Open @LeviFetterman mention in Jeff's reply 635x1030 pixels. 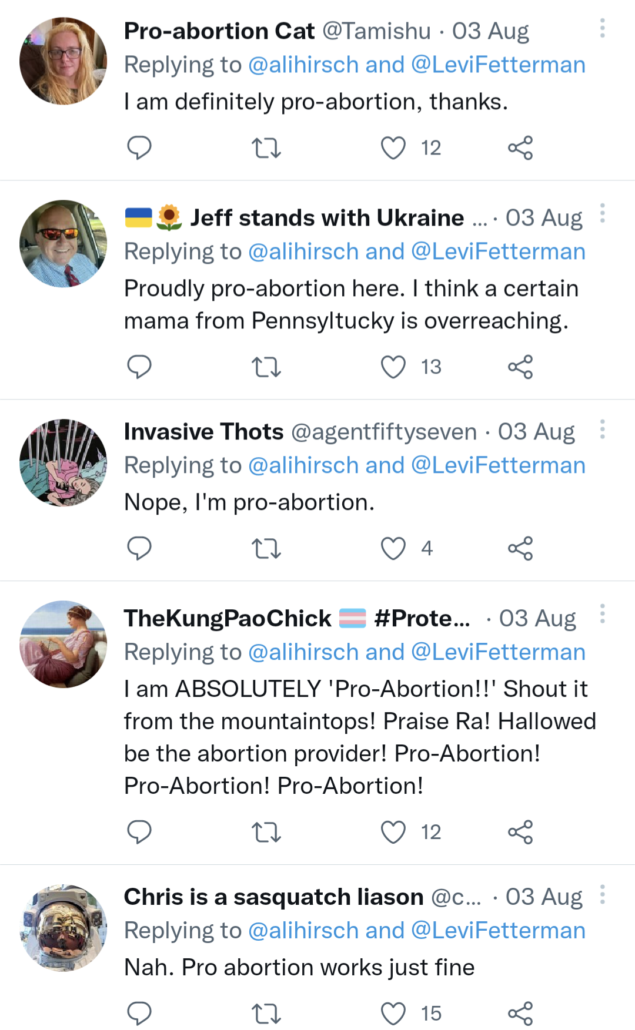click(x=500, y=251)
